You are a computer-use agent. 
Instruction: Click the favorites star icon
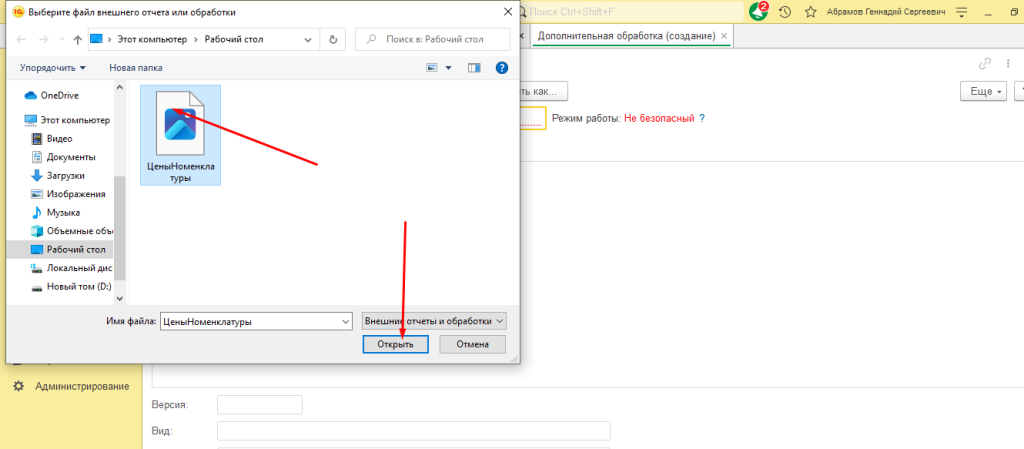tap(810, 12)
